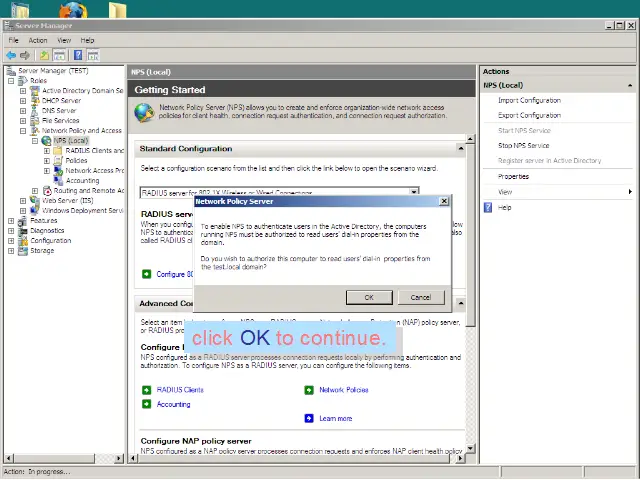This screenshot has width=640, height=480.
Task: Click the Show/Hide Action Pane toolbar icon
Action: point(93,55)
